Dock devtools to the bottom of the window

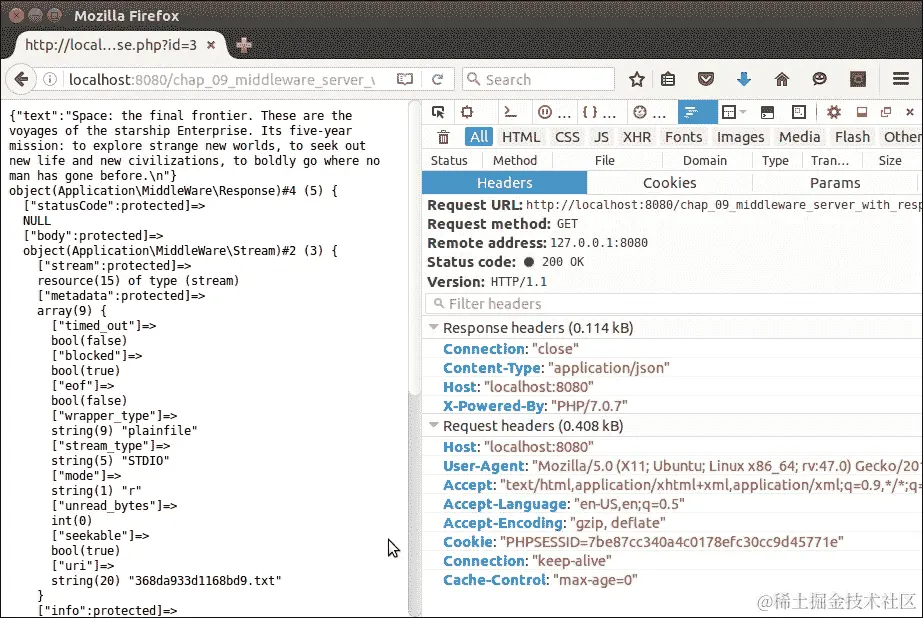point(862,112)
